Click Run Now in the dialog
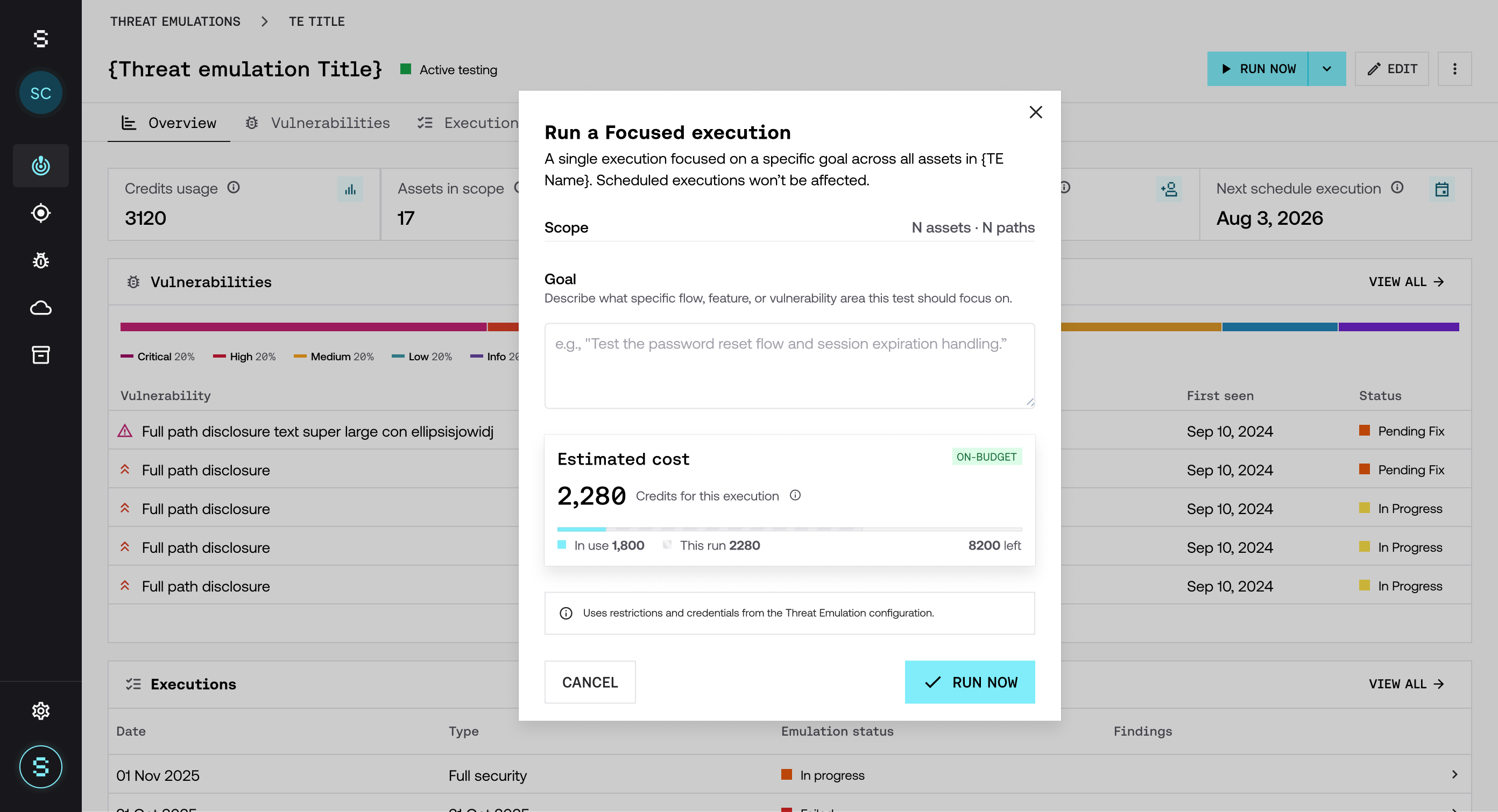 (970, 682)
